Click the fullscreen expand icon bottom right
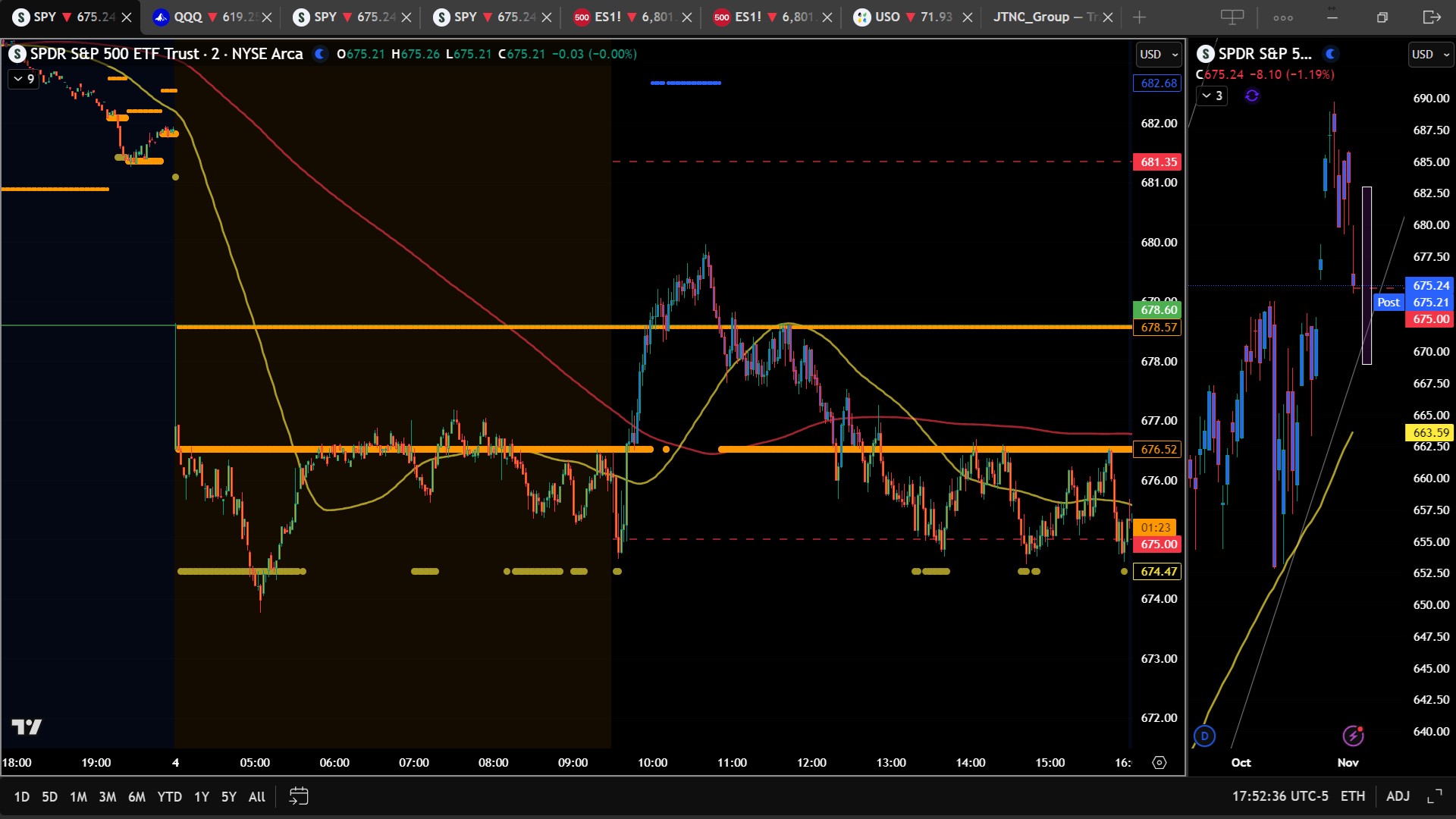Viewport: 1456px width, 819px height. coord(1434,796)
